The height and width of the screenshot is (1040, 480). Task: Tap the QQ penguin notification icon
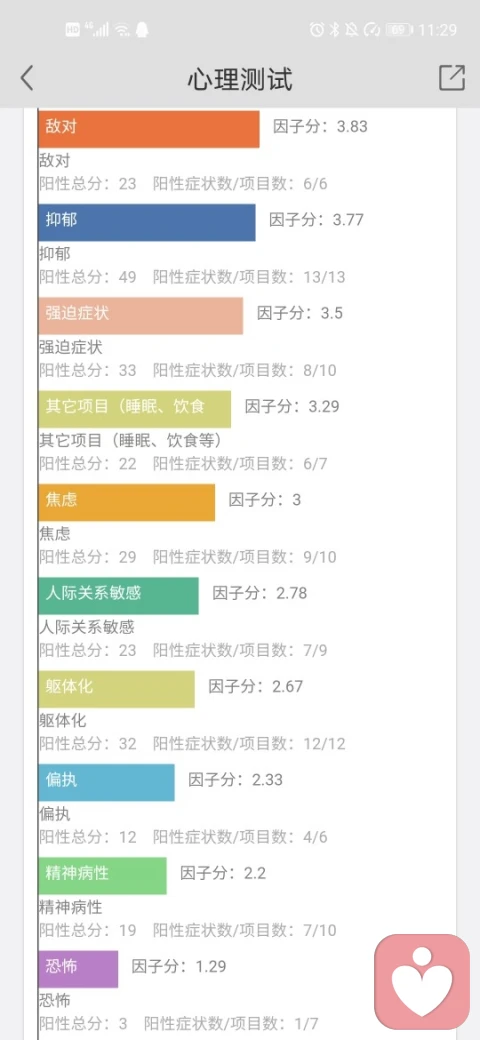141,29
